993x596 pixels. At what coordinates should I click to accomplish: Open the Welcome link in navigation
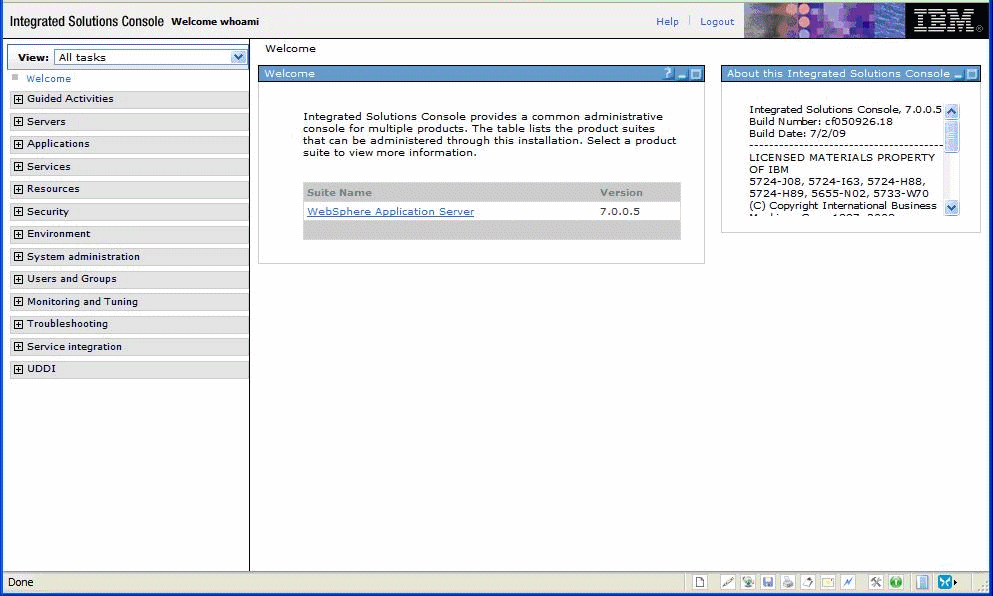tap(48, 79)
